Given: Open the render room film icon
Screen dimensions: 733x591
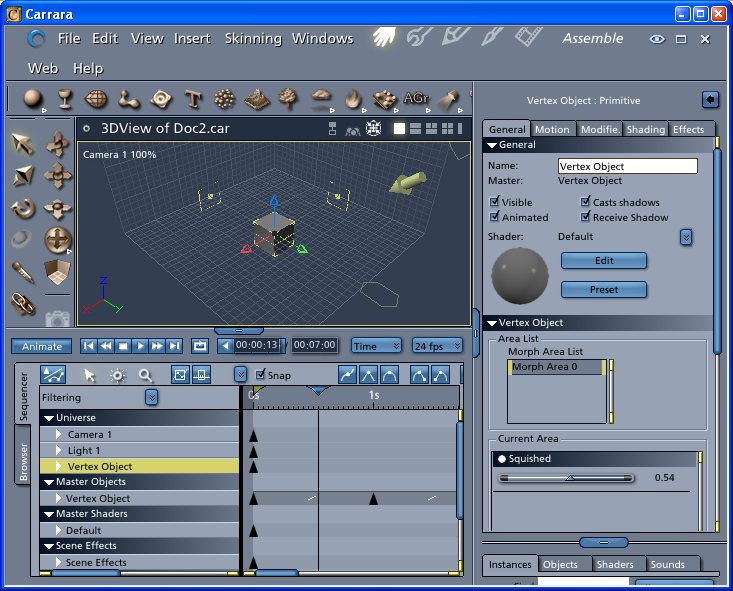Looking at the screenshot, I should 528,36.
